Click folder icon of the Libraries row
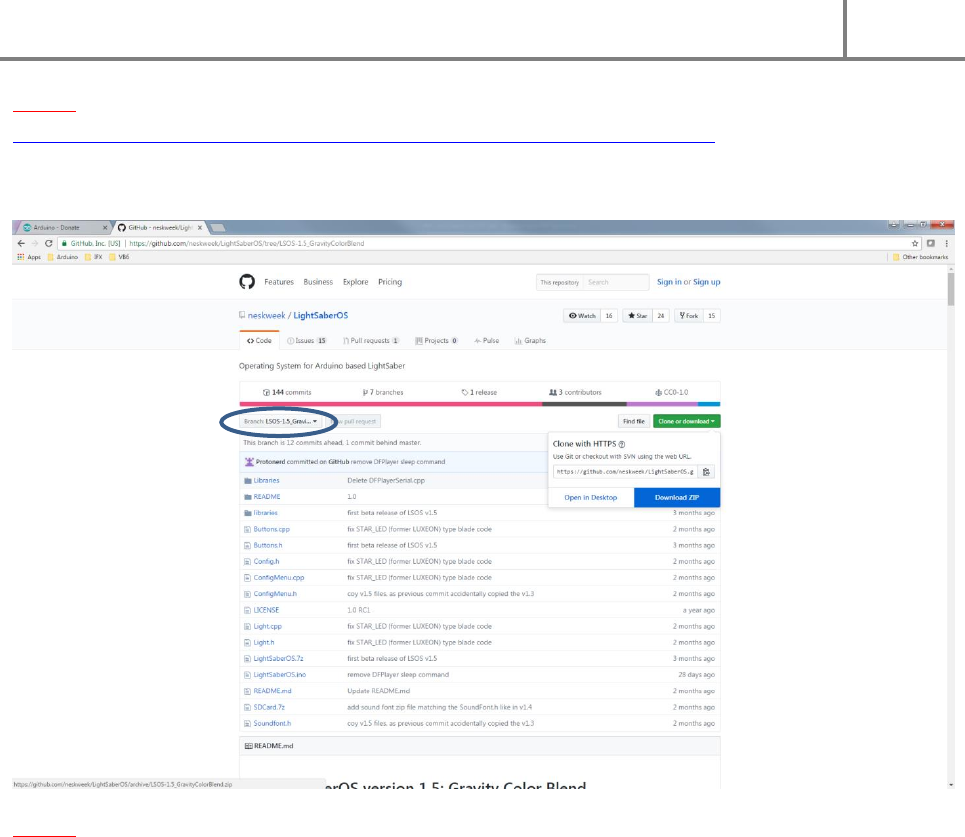Screen dimensions: 965x837 [x=247, y=481]
